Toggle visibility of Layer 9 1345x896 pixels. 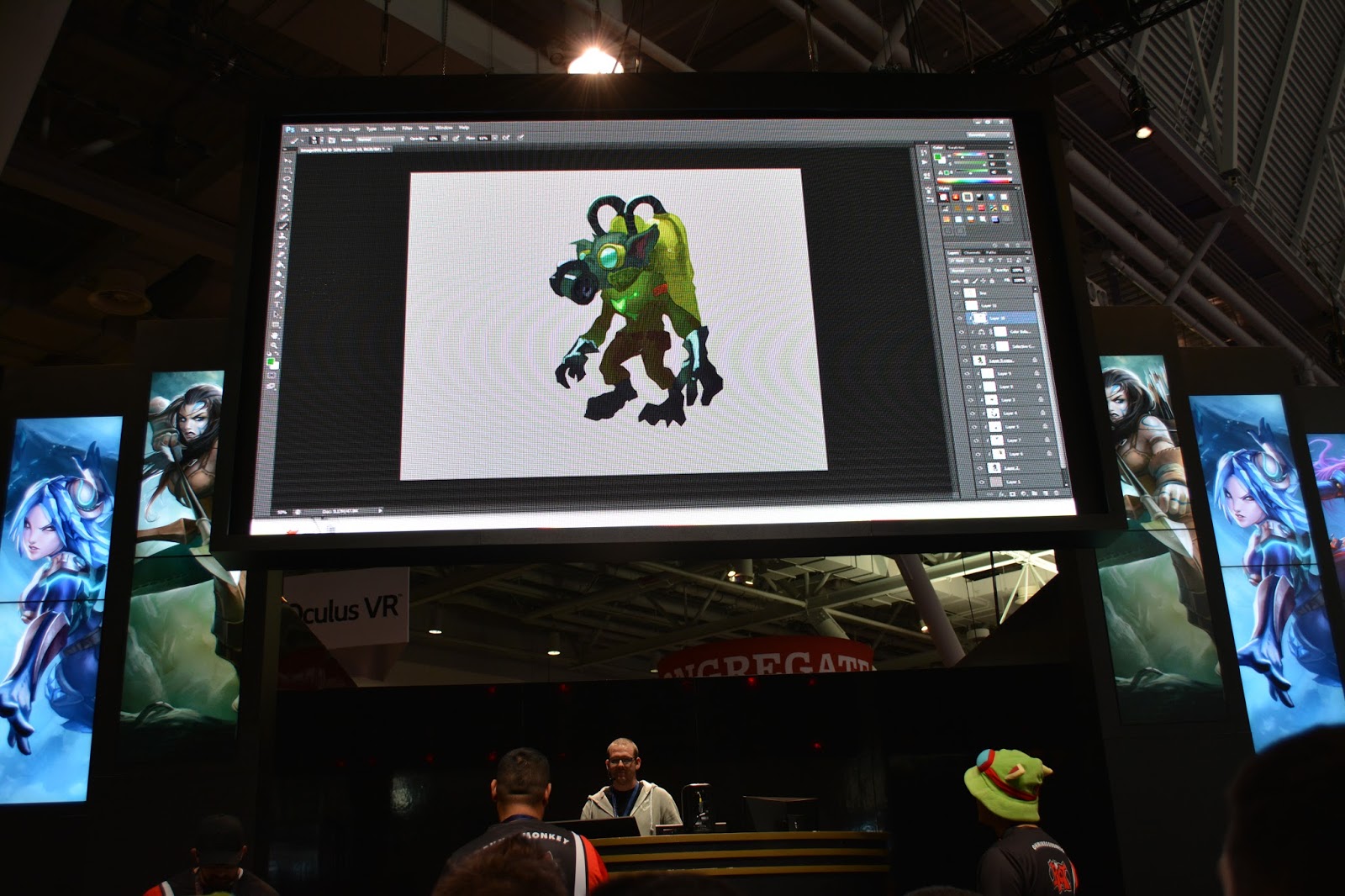click(967, 372)
